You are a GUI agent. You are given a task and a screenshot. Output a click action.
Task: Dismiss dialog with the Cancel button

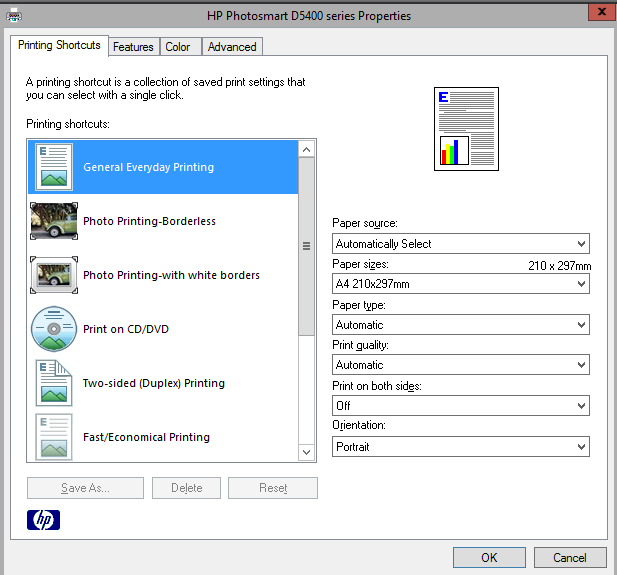click(570, 557)
